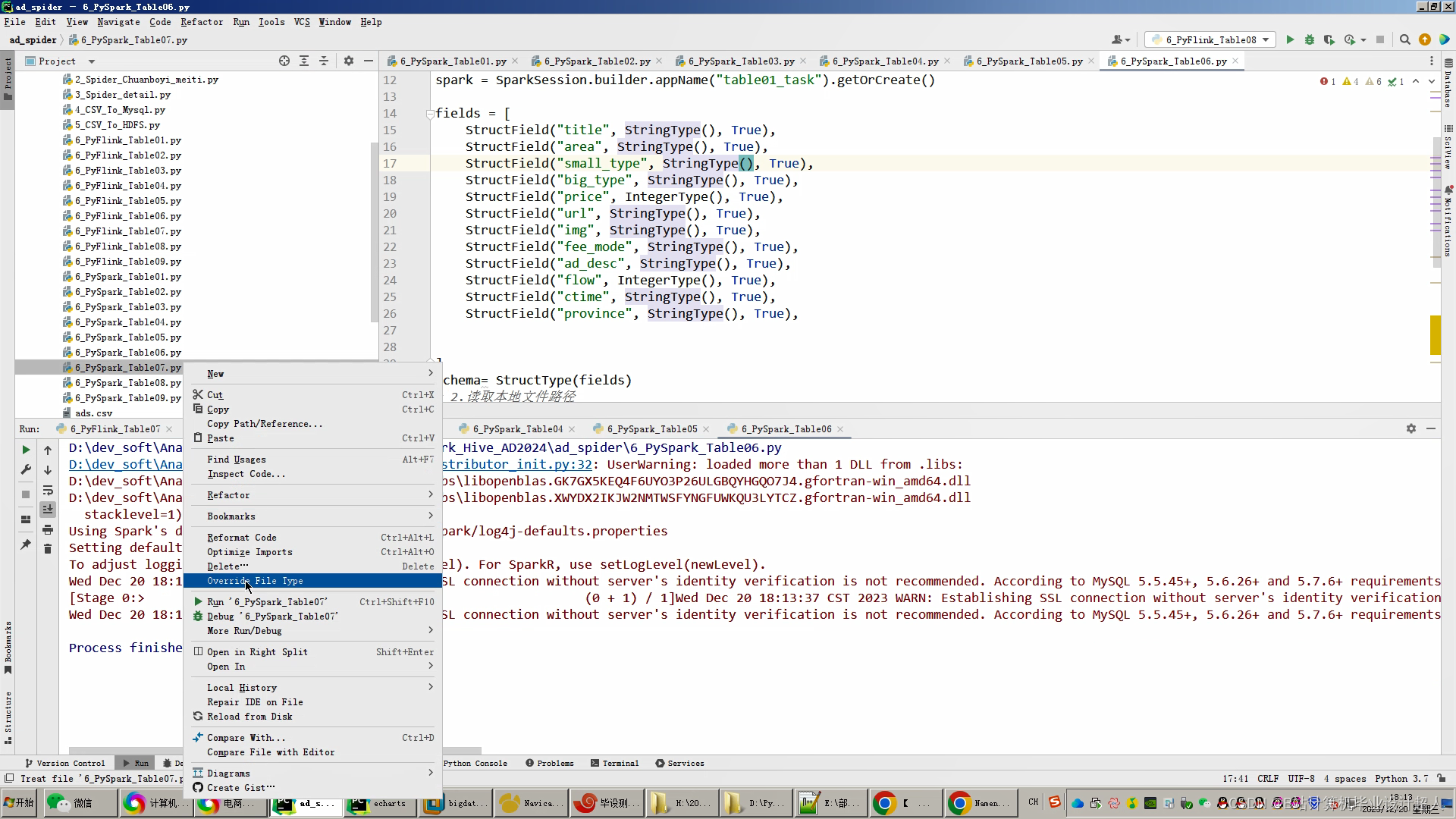Run with Coverage using the shield icon

tap(1329, 39)
